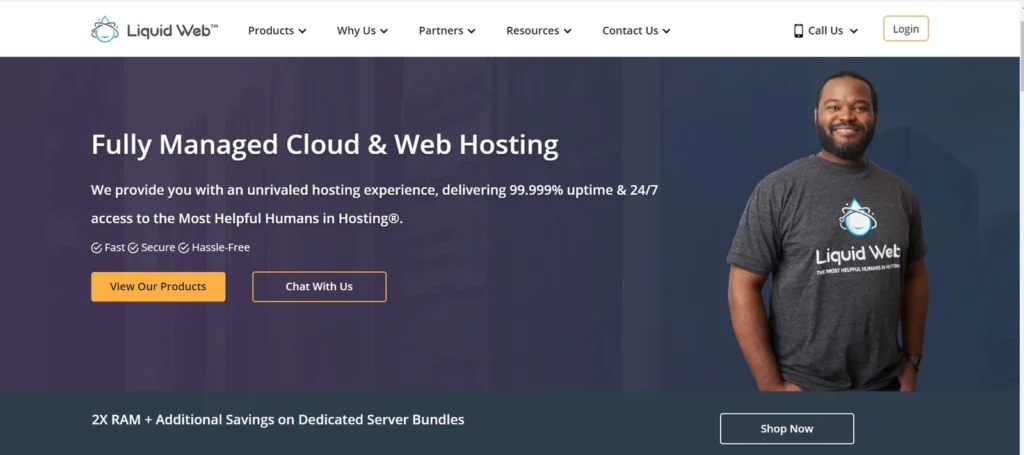
Task: Click the Secure label
Action: point(158,248)
